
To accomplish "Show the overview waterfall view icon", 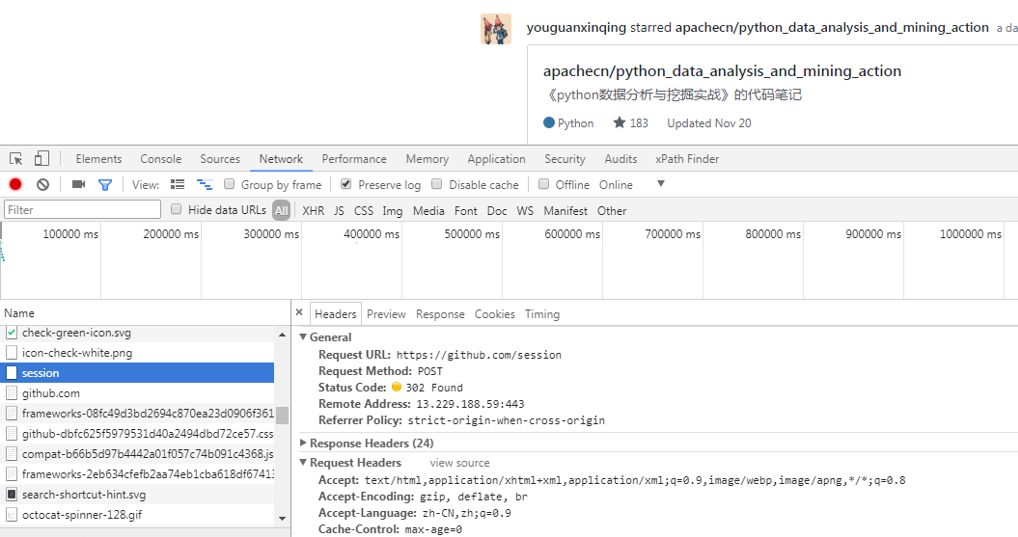I will (205, 184).
